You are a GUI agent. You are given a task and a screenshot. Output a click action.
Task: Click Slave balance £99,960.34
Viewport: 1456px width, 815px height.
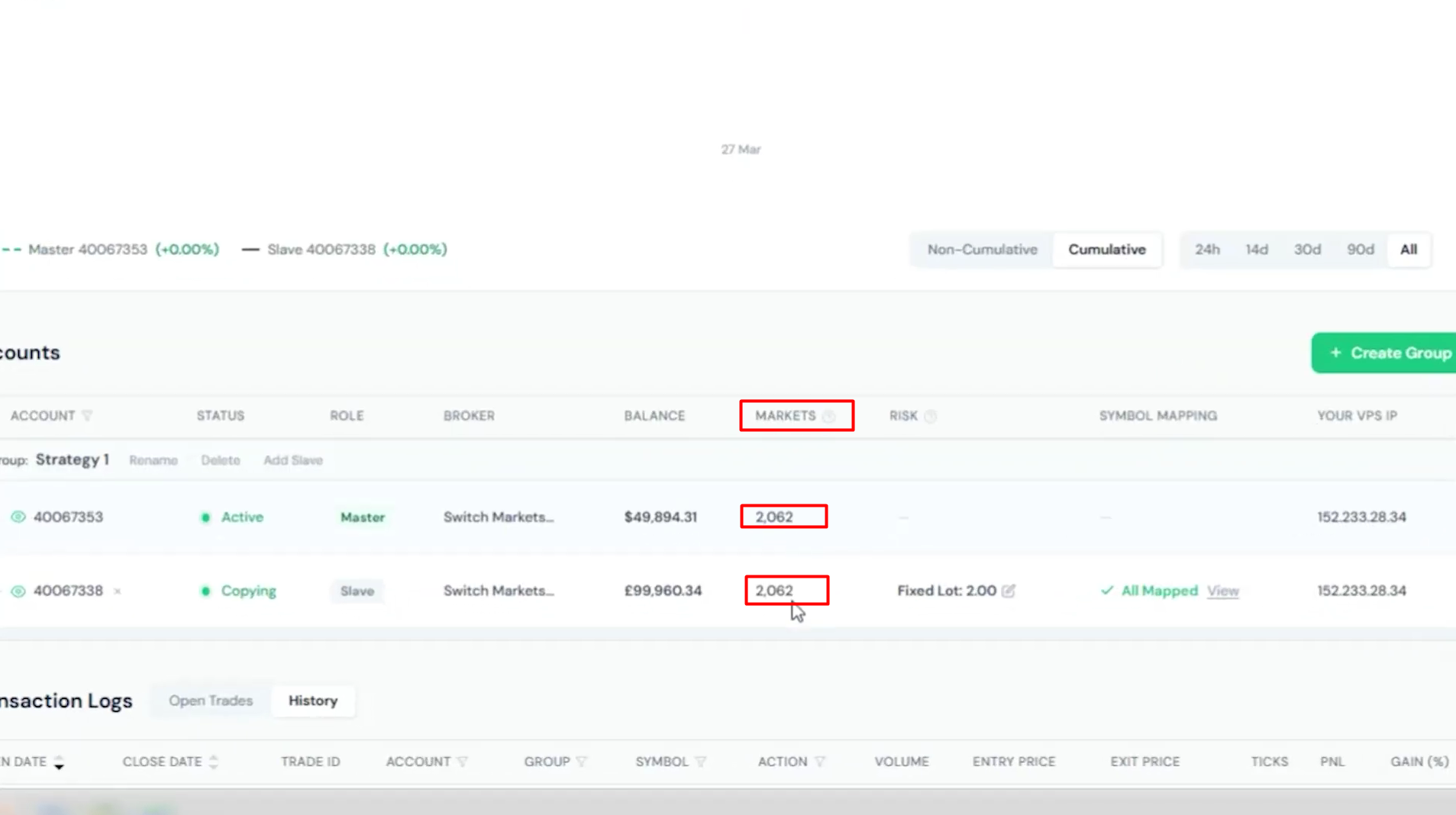[663, 591]
